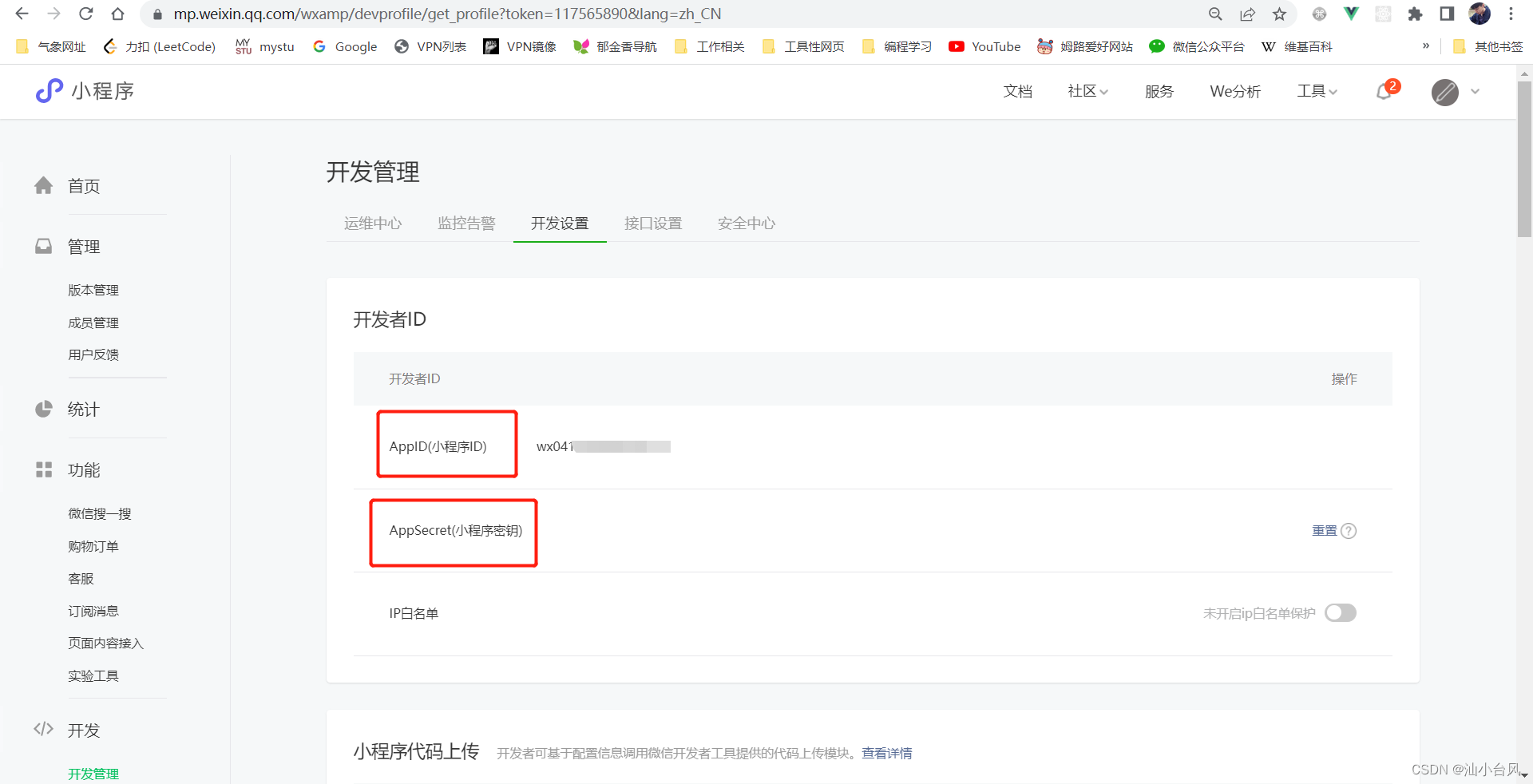
Task: Click the browser extensions puzzle icon
Action: (1416, 14)
